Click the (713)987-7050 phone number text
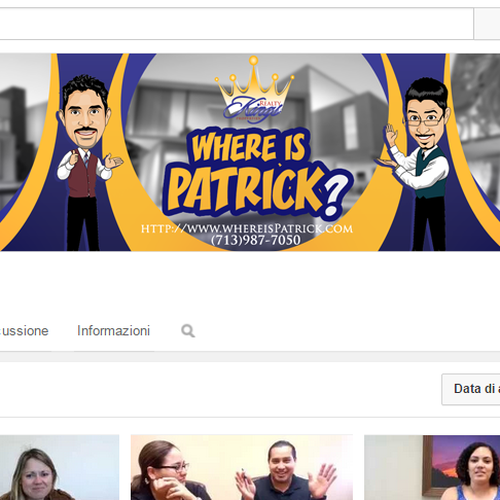 click(256, 240)
